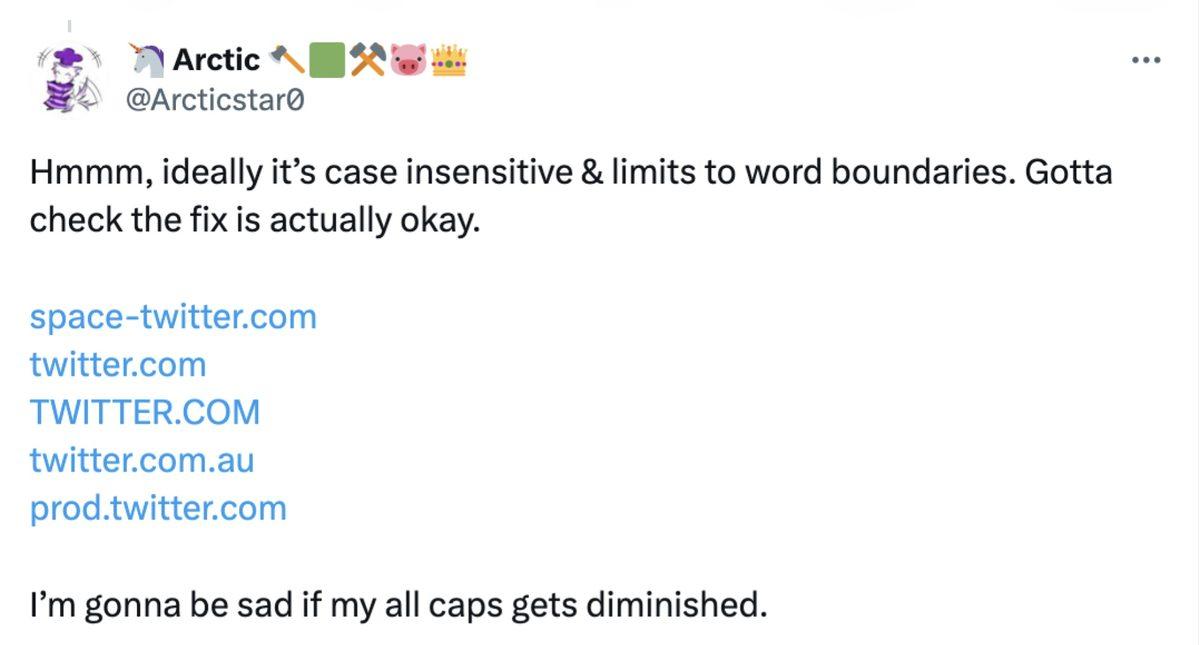Click the green square emoji
Image resolution: width=1200 pixels, height=645 pixels.
coord(326,61)
